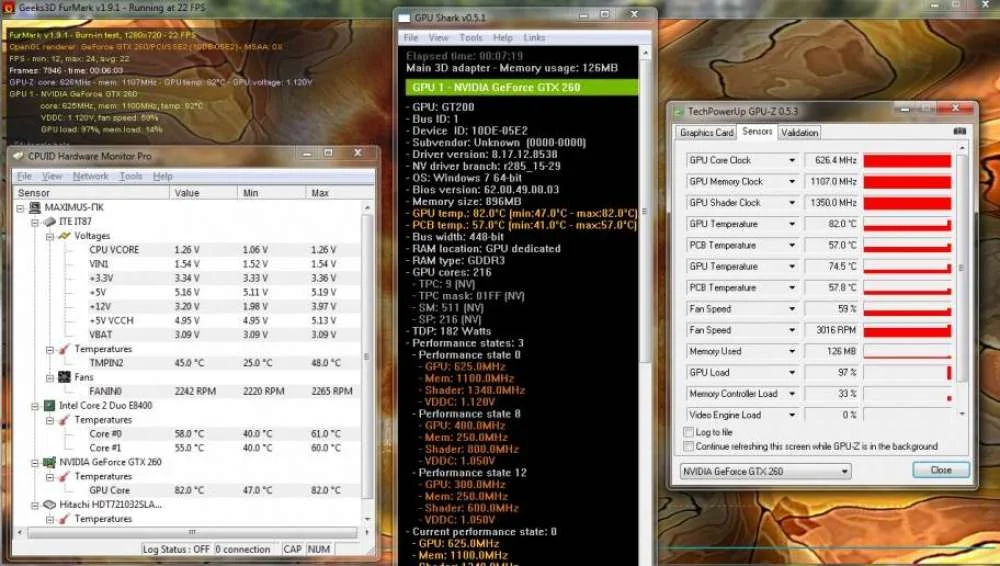The width and height of the screenshot is (1000, 566).
Task: Click the Value column header
Action: [202, 193]
